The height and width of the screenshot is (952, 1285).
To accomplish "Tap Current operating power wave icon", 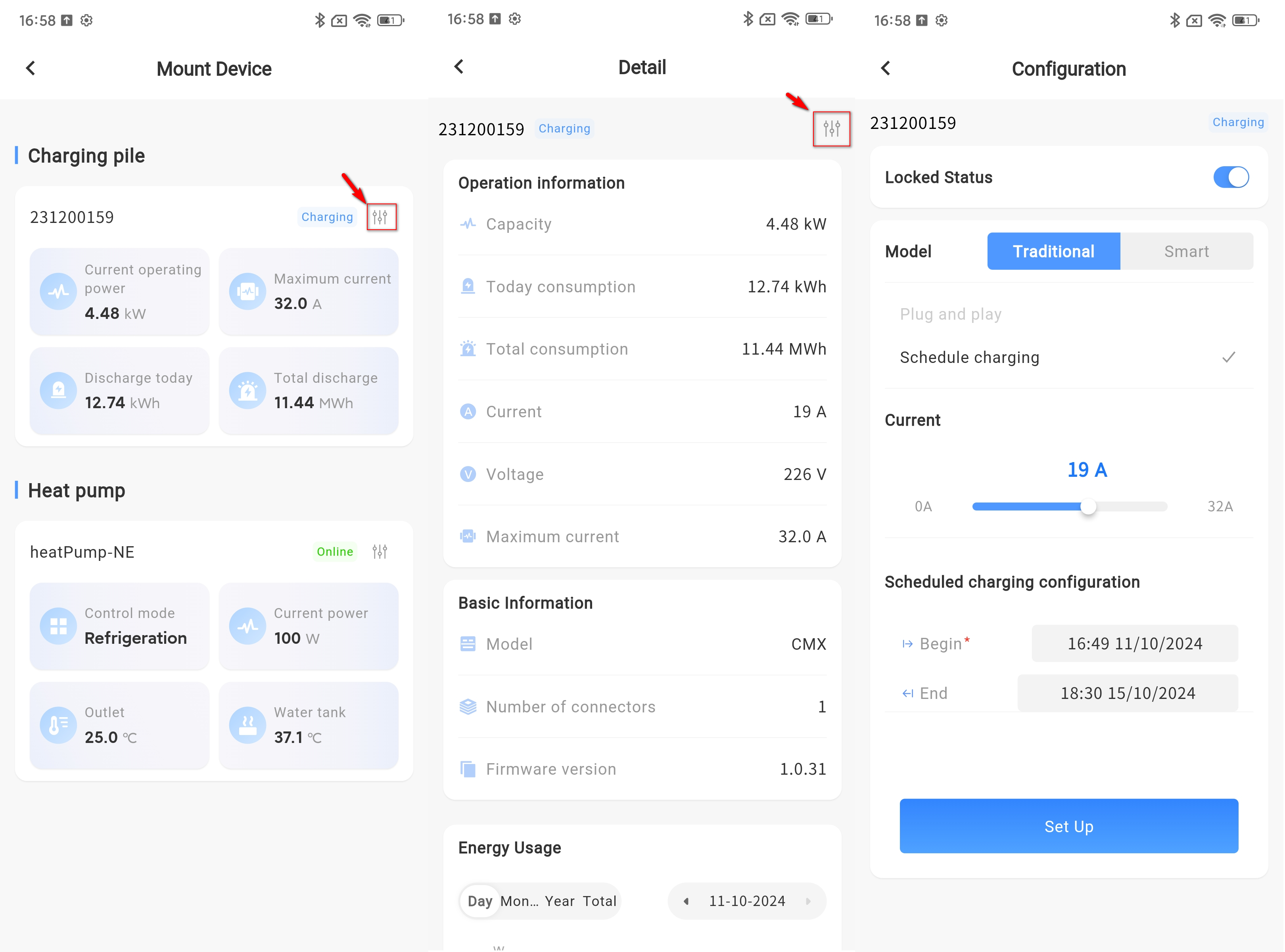I will point(58,292).
